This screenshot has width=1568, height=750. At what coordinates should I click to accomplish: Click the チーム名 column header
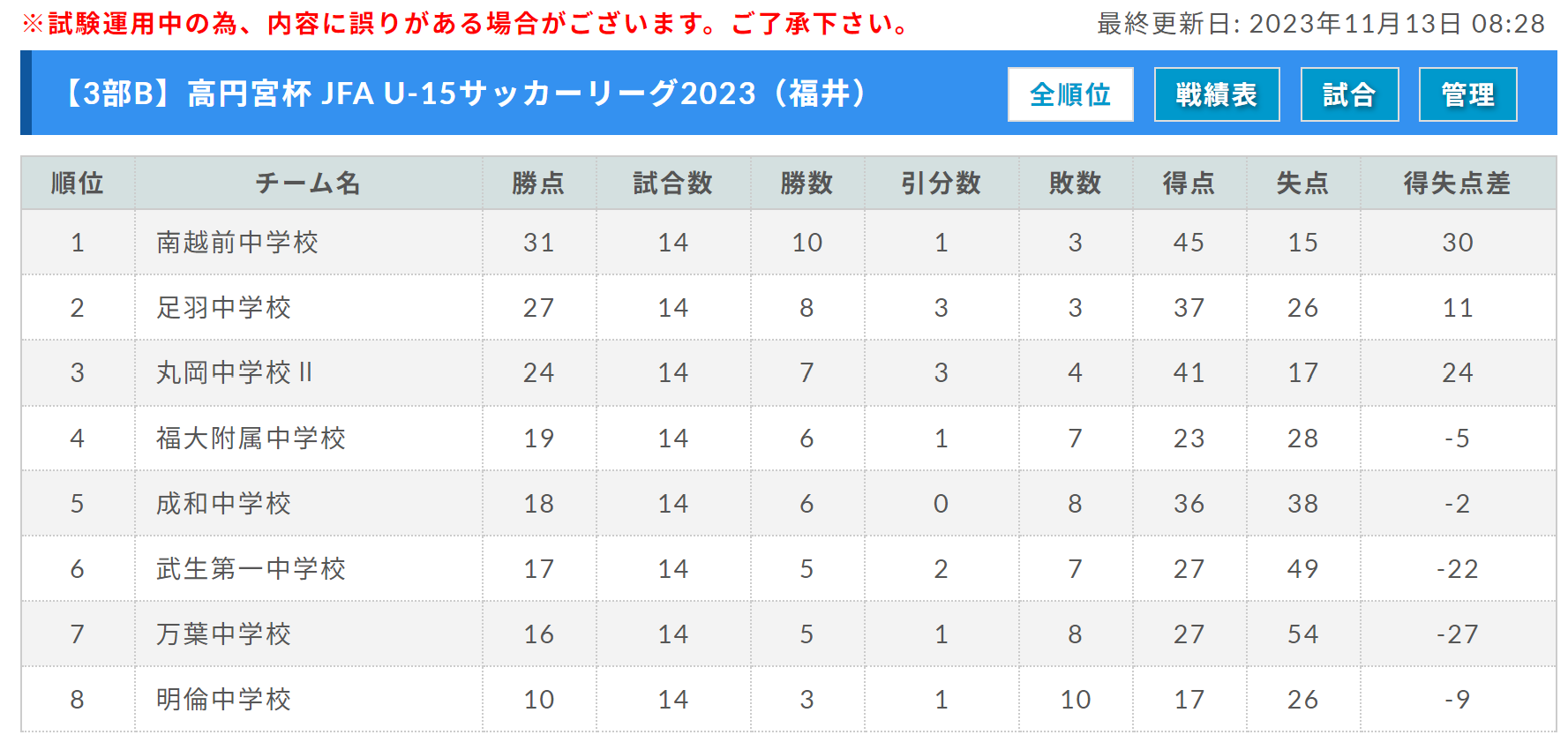(308, 184)
